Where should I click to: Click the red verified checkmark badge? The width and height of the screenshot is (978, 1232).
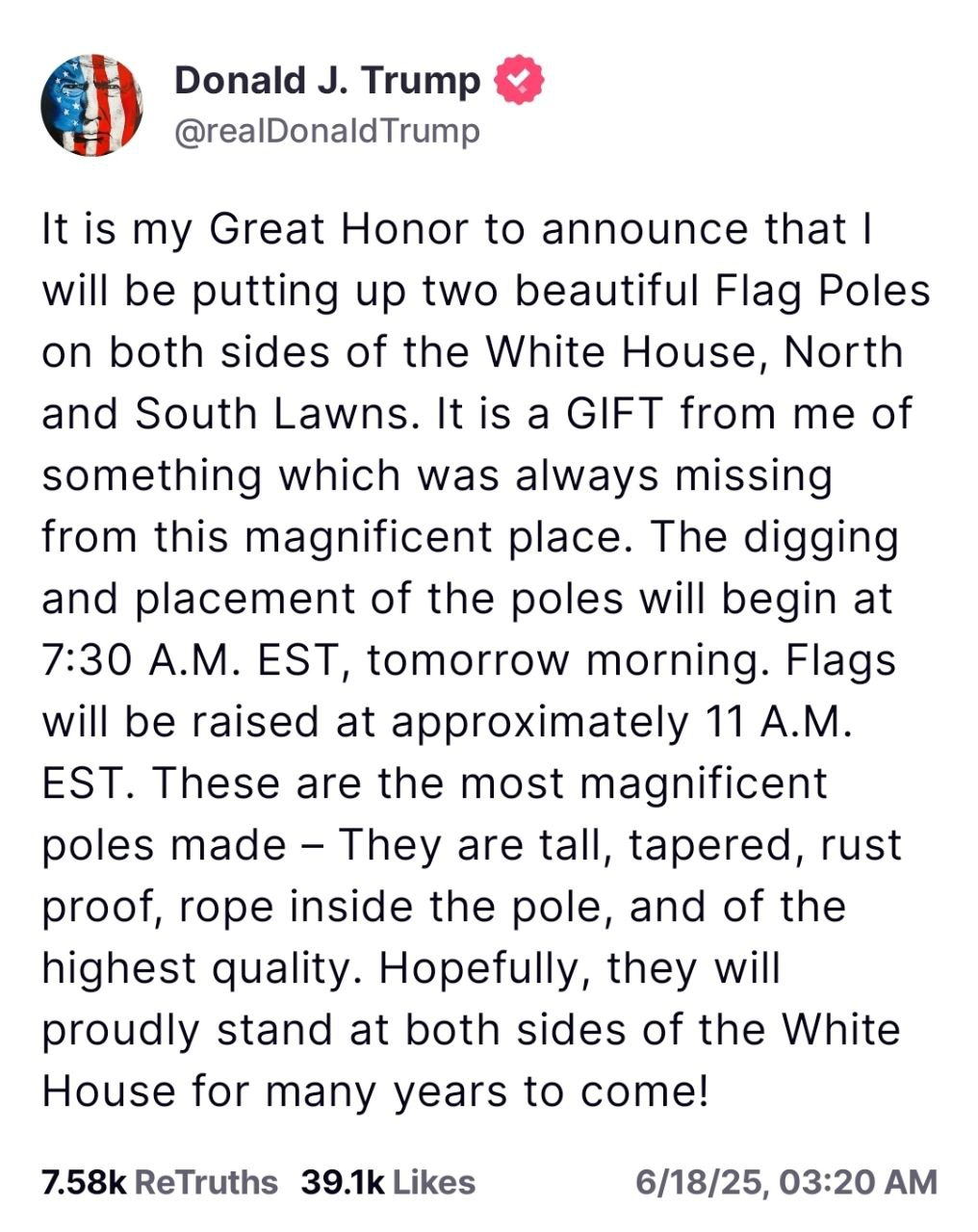click(519, 81)
